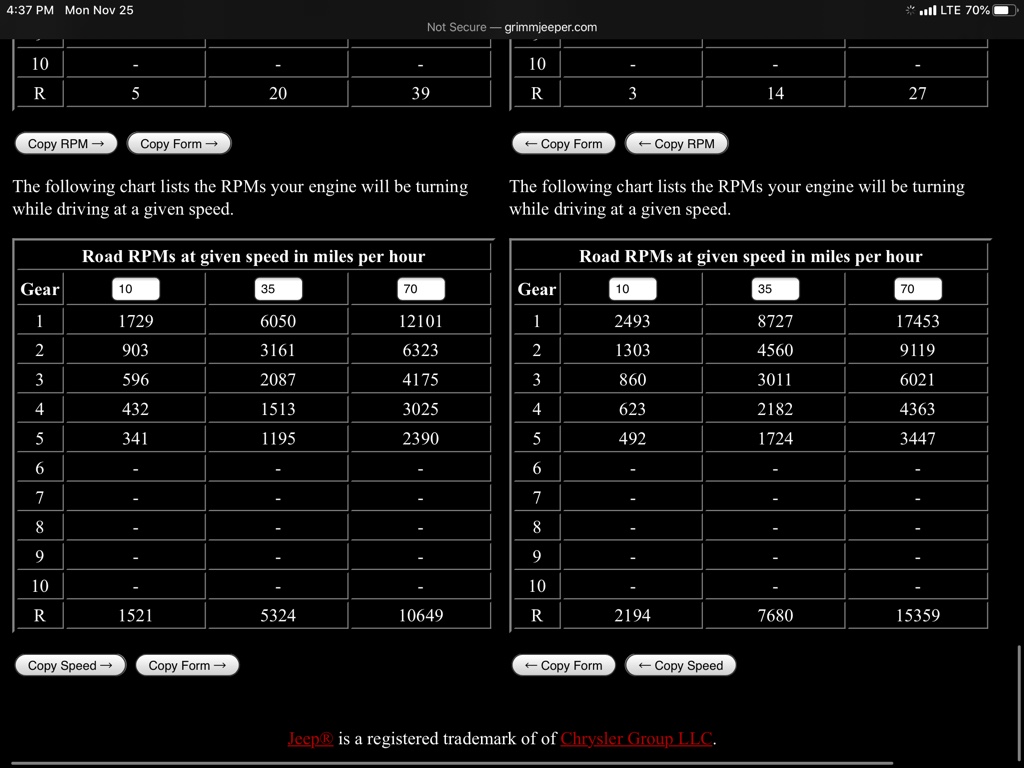Focus the 70 mph field in right table
1024x768 pixels.
click(917, 289)
